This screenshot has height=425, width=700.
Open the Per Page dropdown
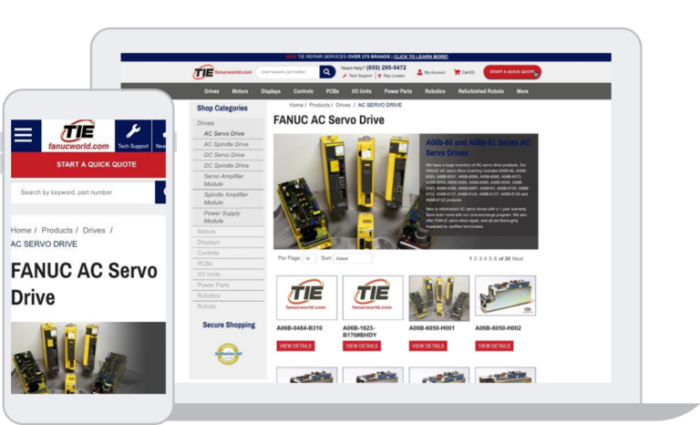[x=309, y=258]
